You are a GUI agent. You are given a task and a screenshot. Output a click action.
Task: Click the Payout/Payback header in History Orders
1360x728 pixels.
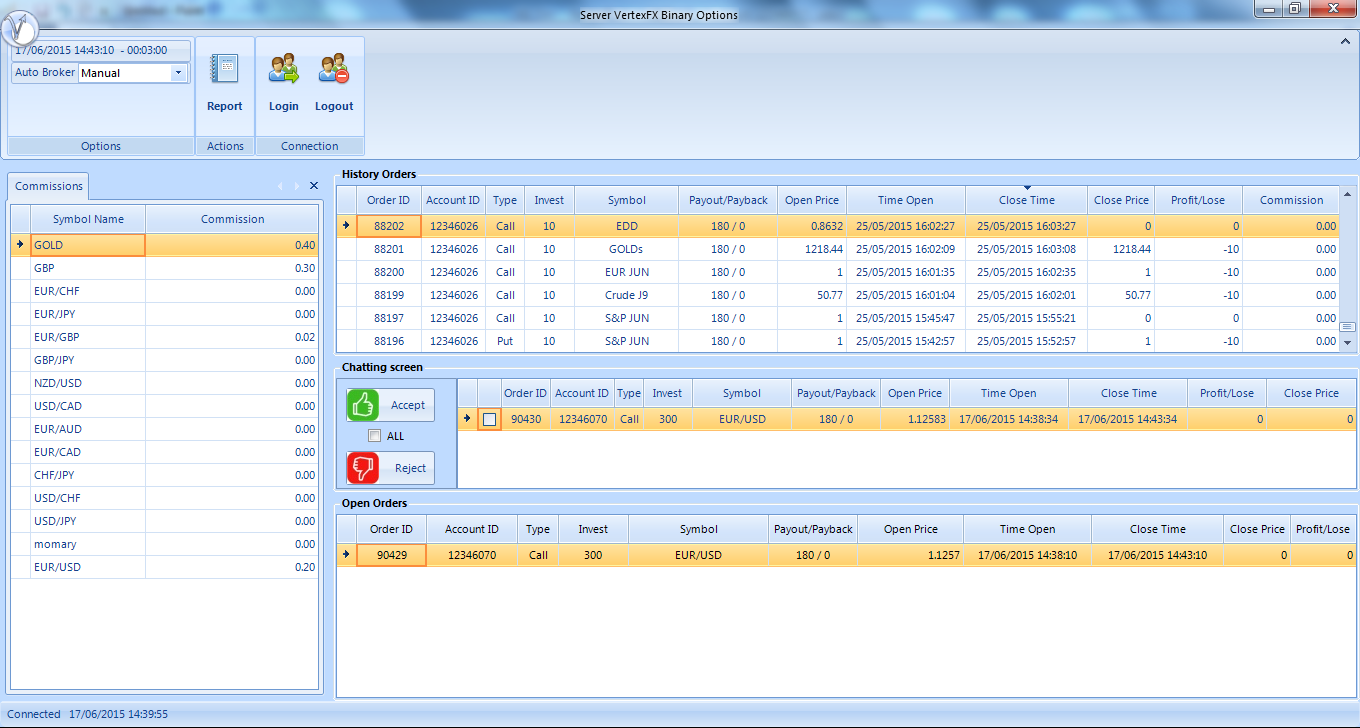pyautogui.click(x=728, y=200)
